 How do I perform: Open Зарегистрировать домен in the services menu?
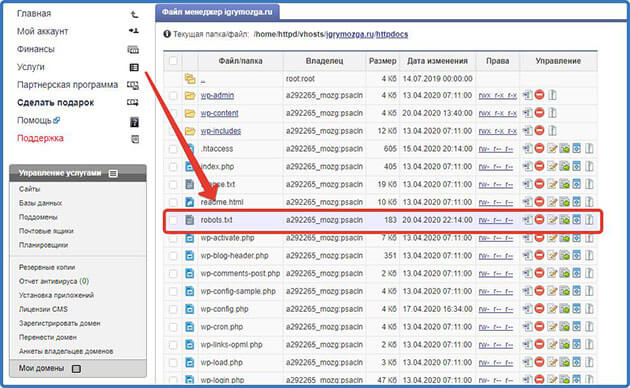coord(59,323)
